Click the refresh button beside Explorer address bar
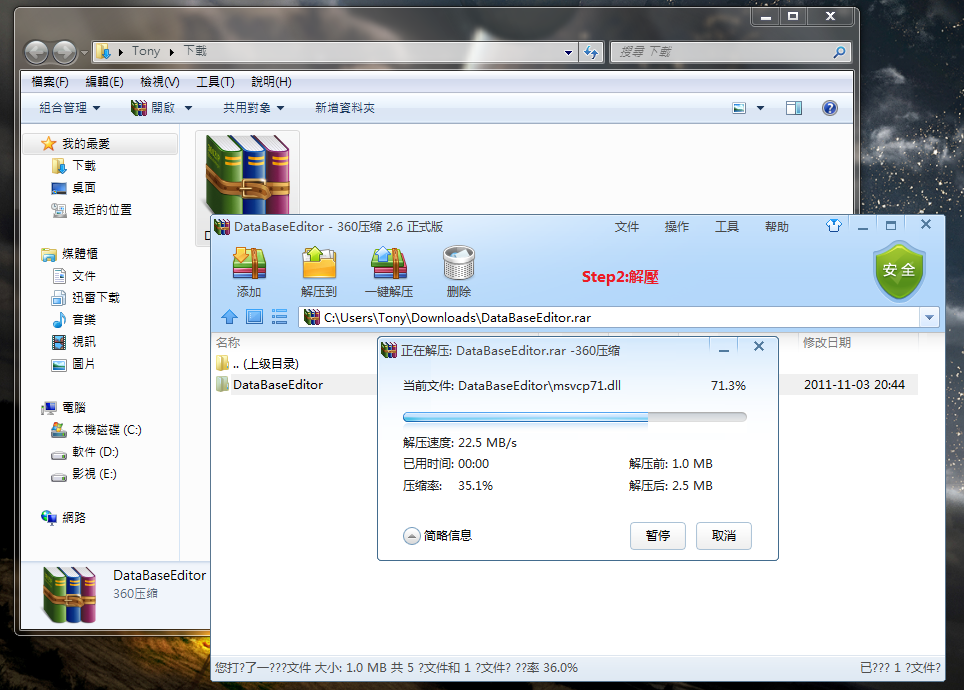This screenshot has height=690, width=964. tap(591, 52)
